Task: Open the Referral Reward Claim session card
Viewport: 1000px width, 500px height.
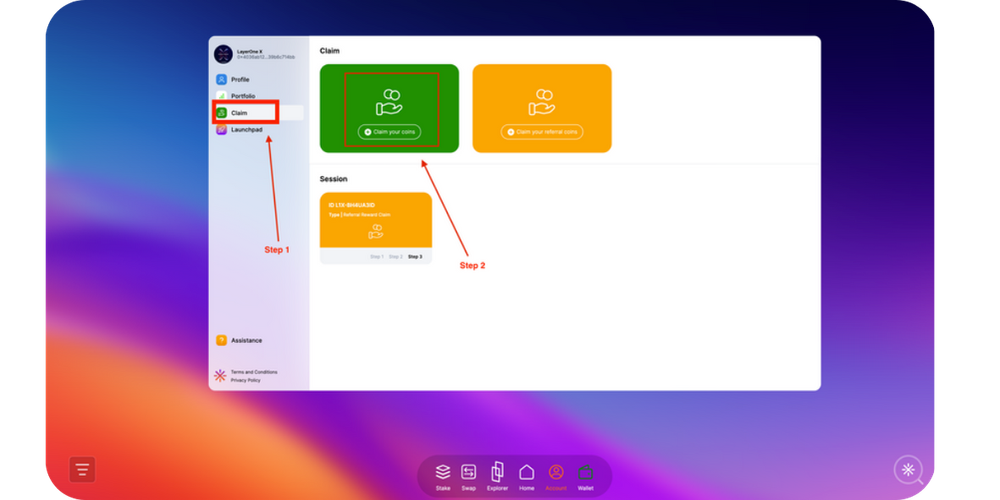Action: tap(376, 221)
